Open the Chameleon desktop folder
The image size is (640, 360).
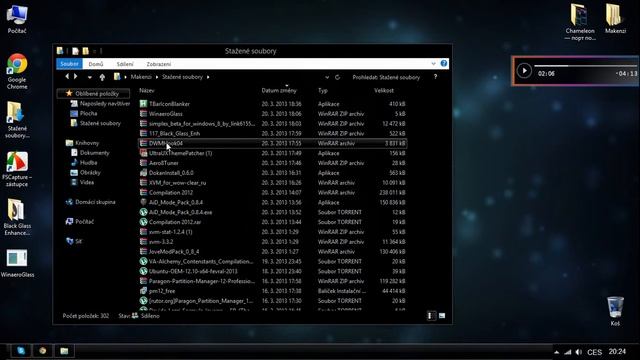point(580,22)
